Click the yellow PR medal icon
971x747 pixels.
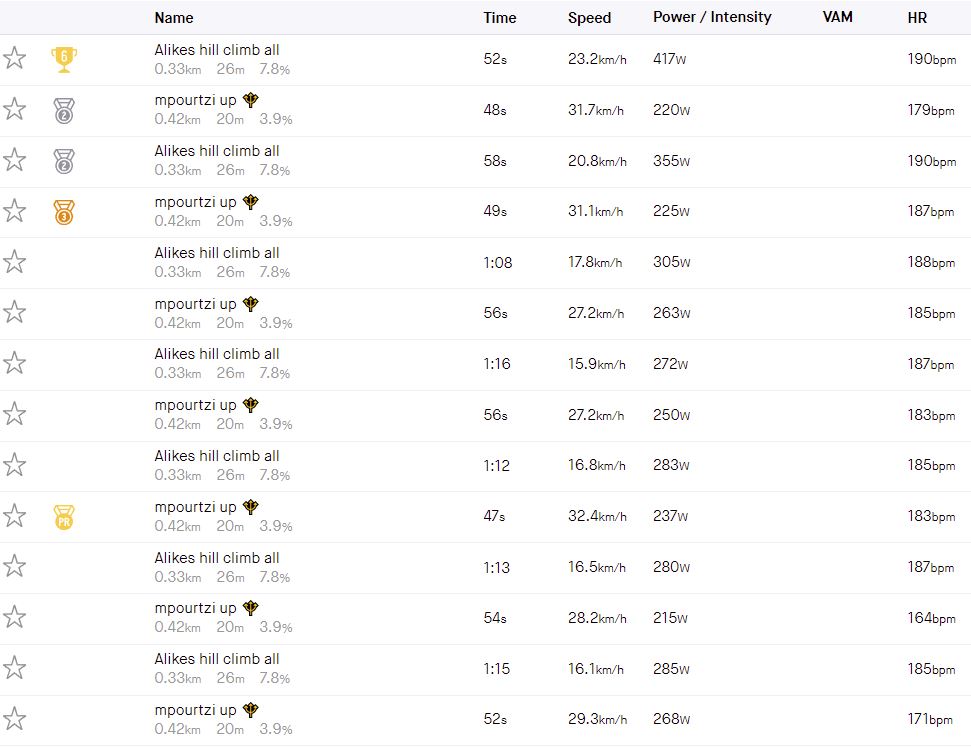click(x=64, y=517)
